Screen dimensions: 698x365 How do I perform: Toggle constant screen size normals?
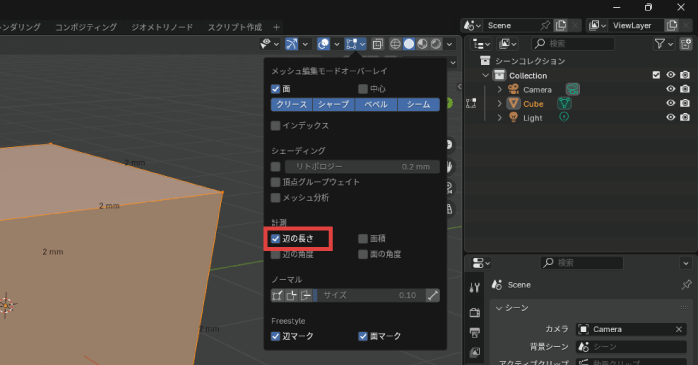coord(433,295)
